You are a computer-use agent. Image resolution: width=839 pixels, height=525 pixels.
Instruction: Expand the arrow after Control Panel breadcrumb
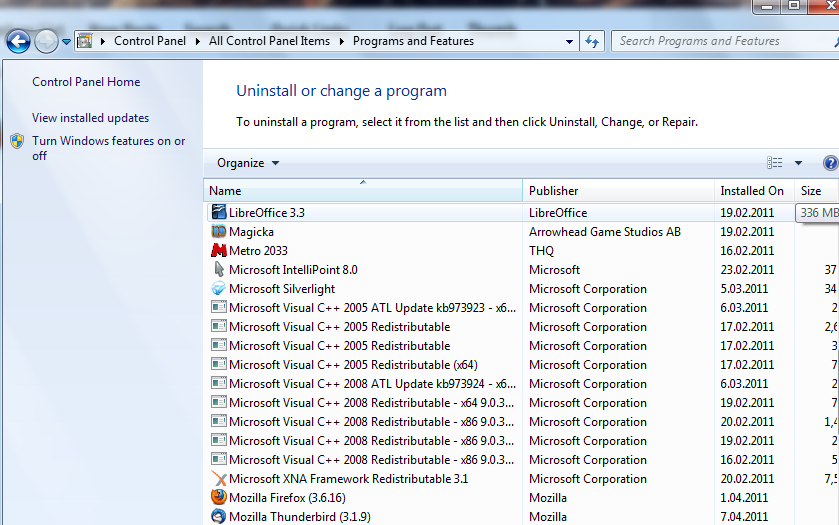click(x=197, y=41)
